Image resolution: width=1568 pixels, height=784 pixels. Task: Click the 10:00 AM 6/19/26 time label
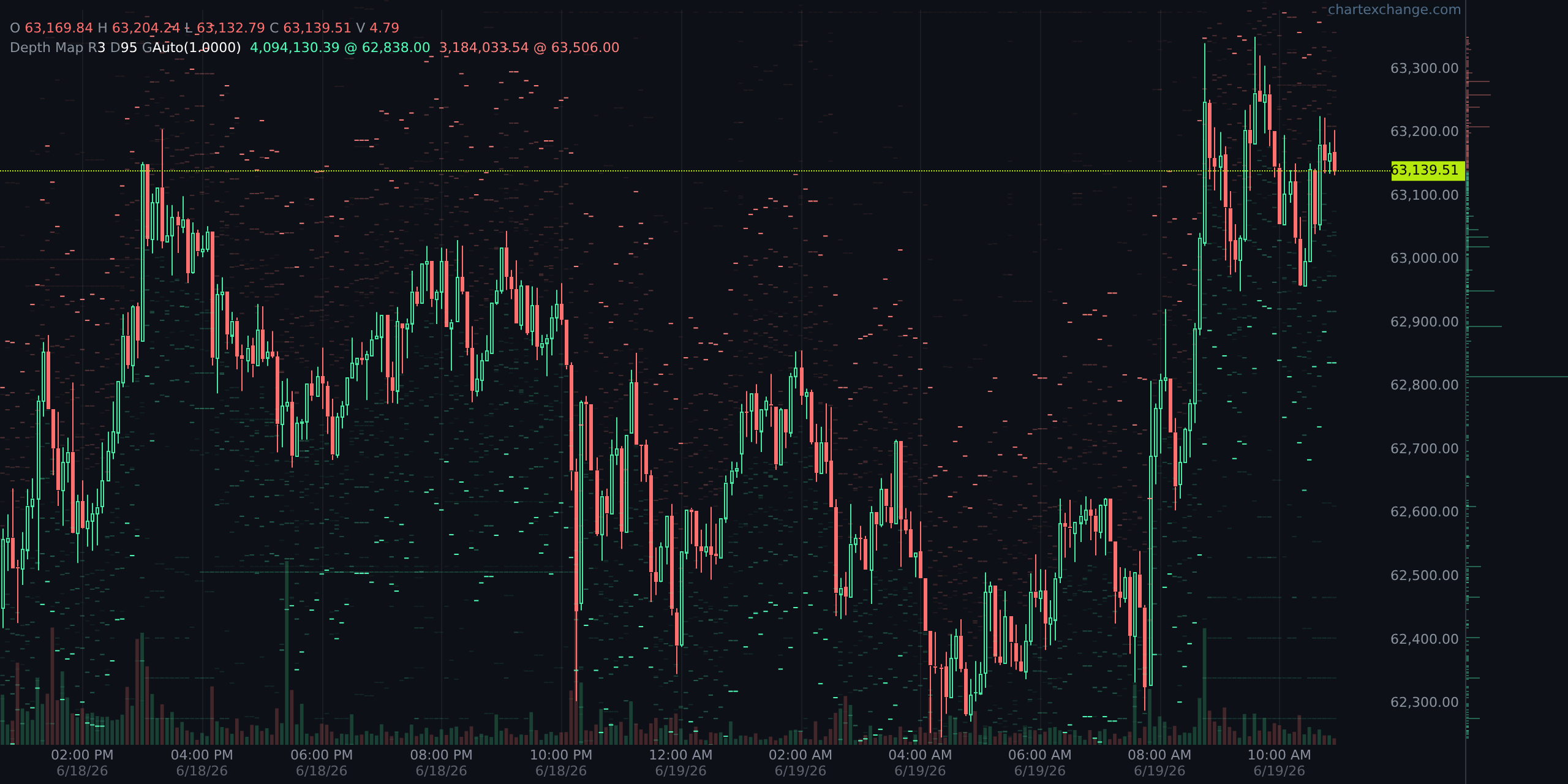pyautogui.click(x=1280, y=763)
